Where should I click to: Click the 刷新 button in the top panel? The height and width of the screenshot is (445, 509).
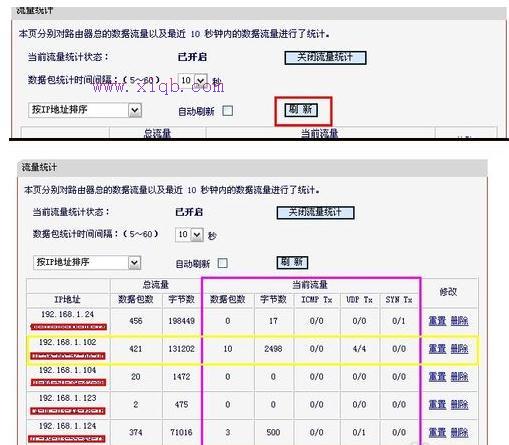point(301,110)
